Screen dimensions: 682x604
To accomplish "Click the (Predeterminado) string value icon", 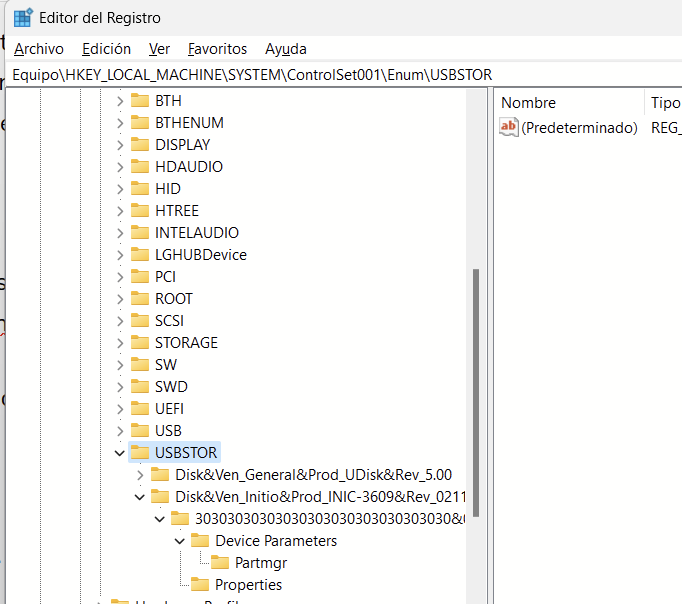I will [x=509, y=127].
